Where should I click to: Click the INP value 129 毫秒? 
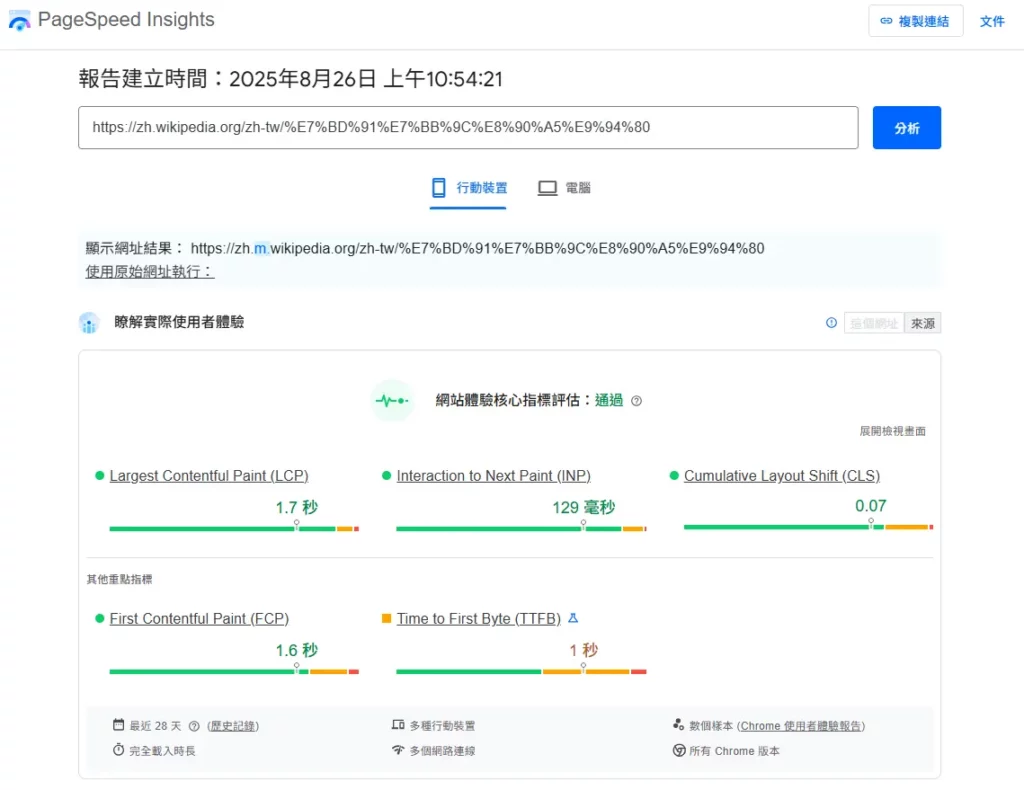coord(584,507)
